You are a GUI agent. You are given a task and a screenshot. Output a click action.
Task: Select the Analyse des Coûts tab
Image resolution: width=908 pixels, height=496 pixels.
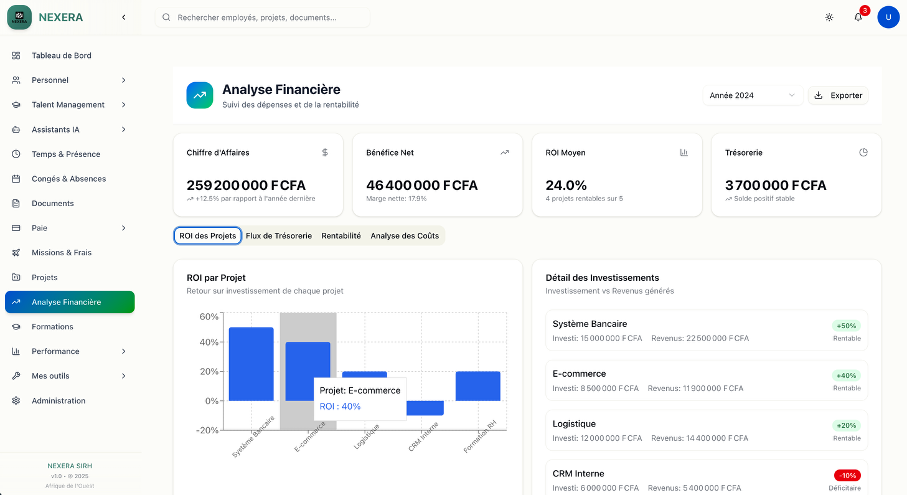point(403,236)
